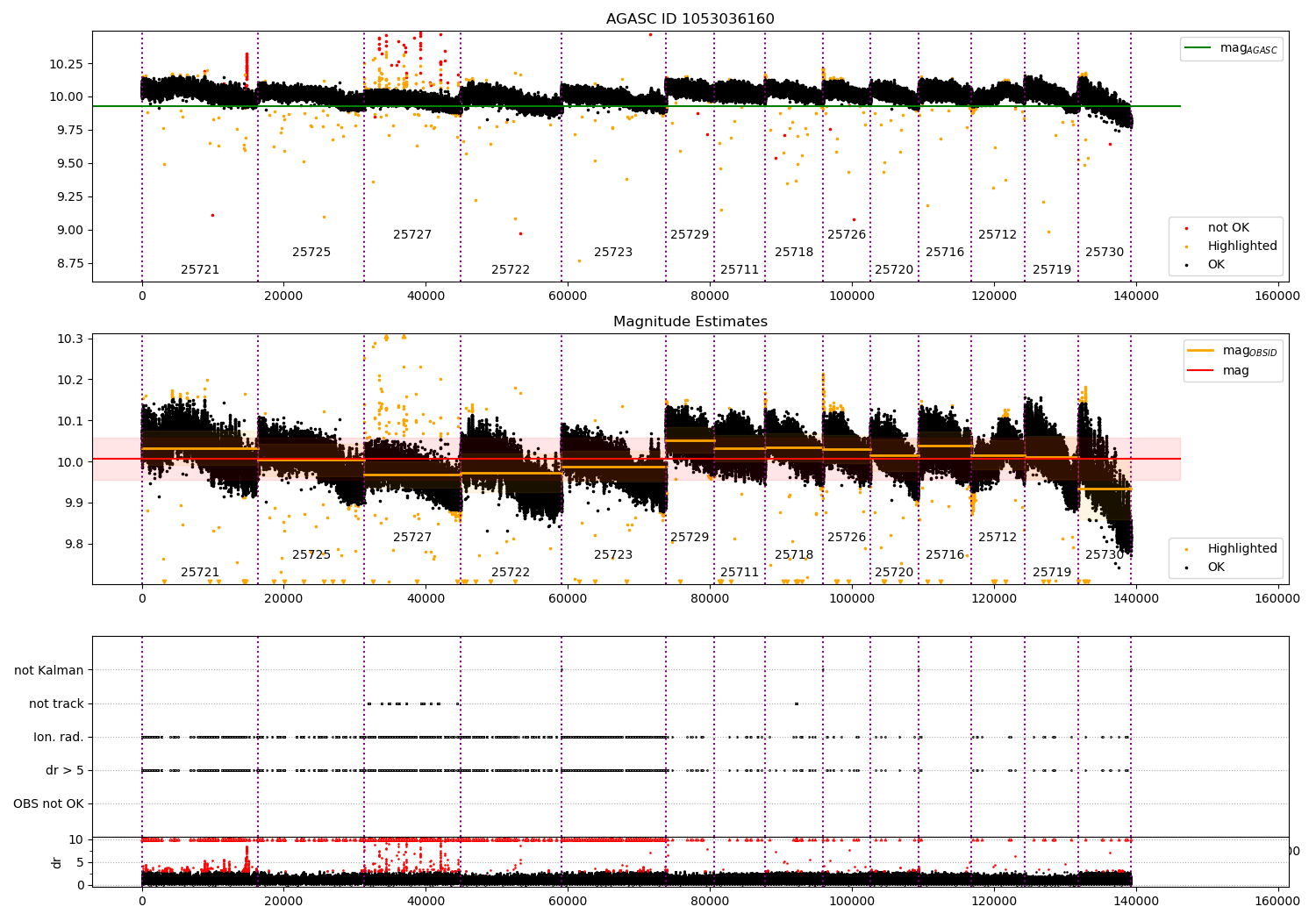Click the mag OBSID legend entry
Screen dimensions: 1316x921
[x=1232, y=351]
